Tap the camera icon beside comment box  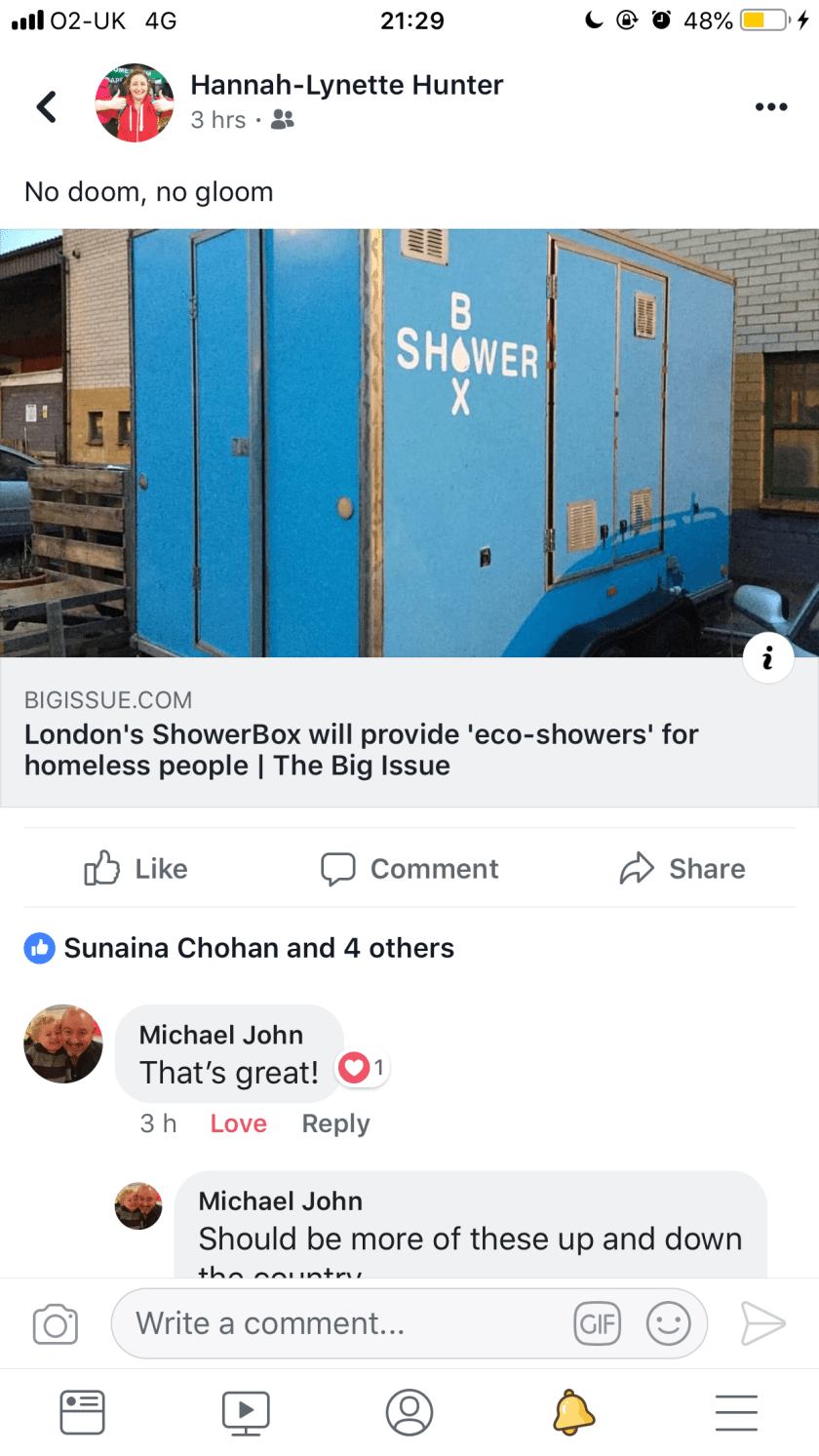tap(56, 1324)
